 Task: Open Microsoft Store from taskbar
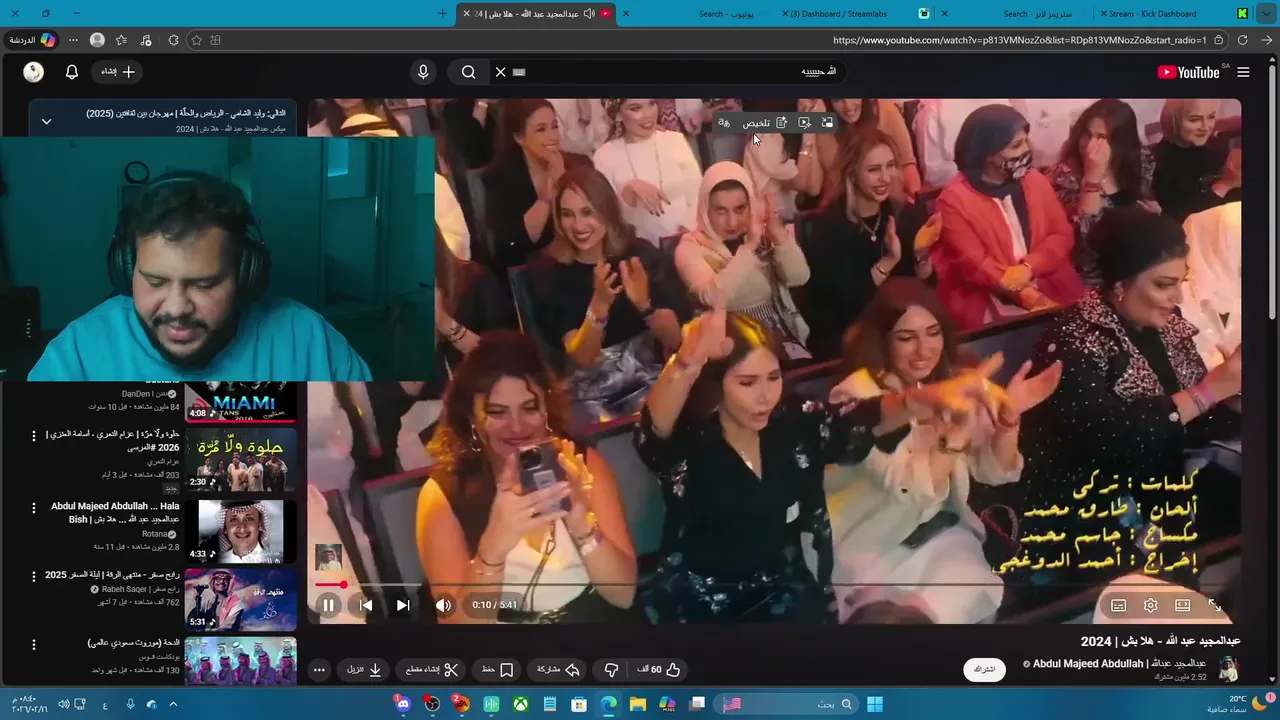579,704
